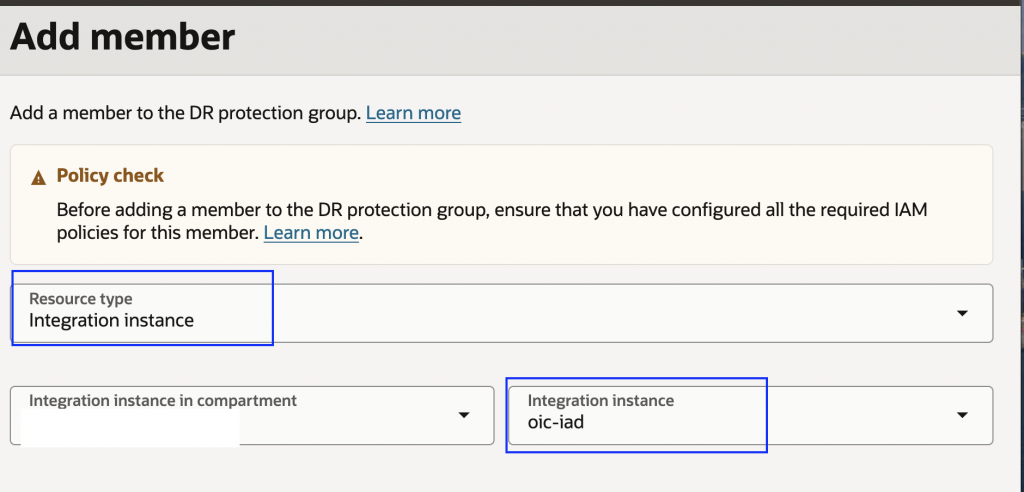Open Learn more link in Policy check notice

[311, 233]
